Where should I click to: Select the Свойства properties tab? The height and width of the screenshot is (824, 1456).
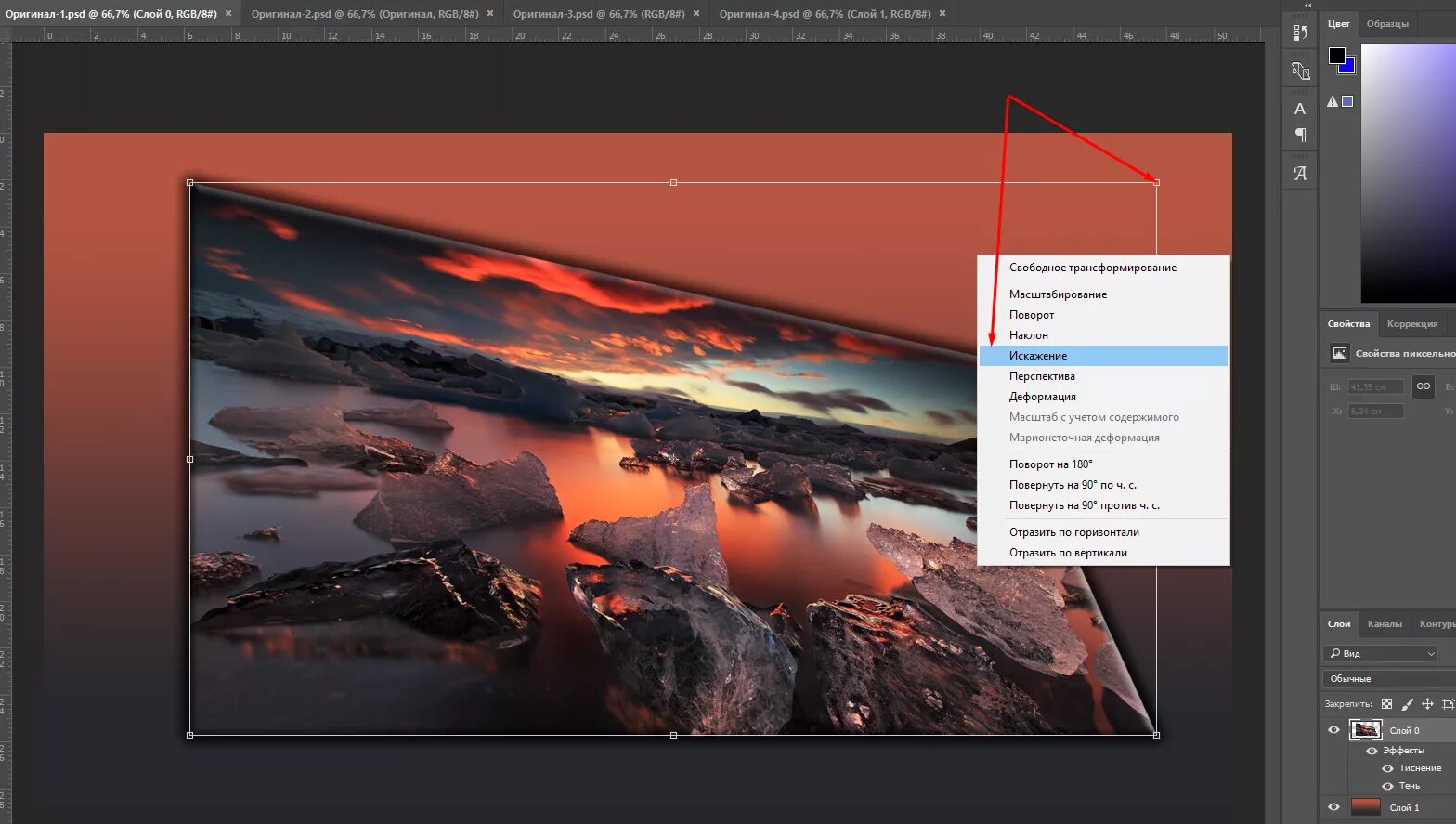pyautogui.click(x=1348, y=324)
